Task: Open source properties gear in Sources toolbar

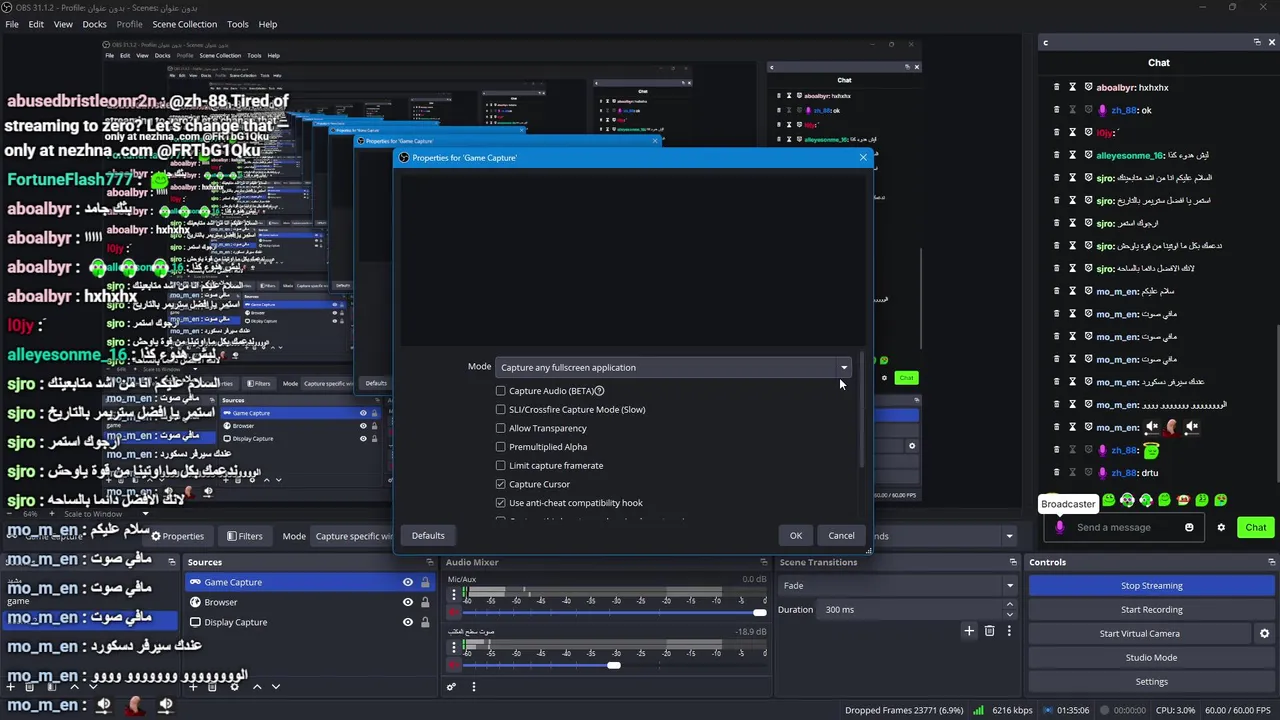Action: [236, 687]
